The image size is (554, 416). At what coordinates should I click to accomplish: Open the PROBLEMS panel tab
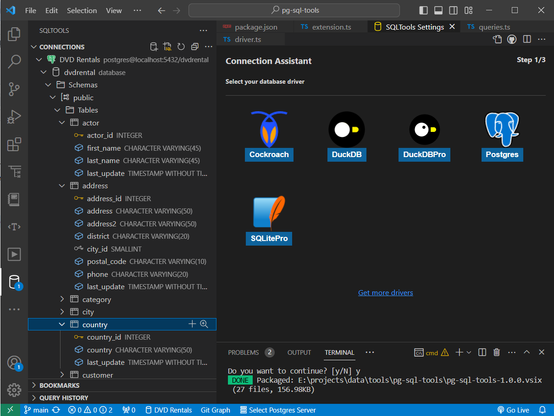[x=243, y=352]
